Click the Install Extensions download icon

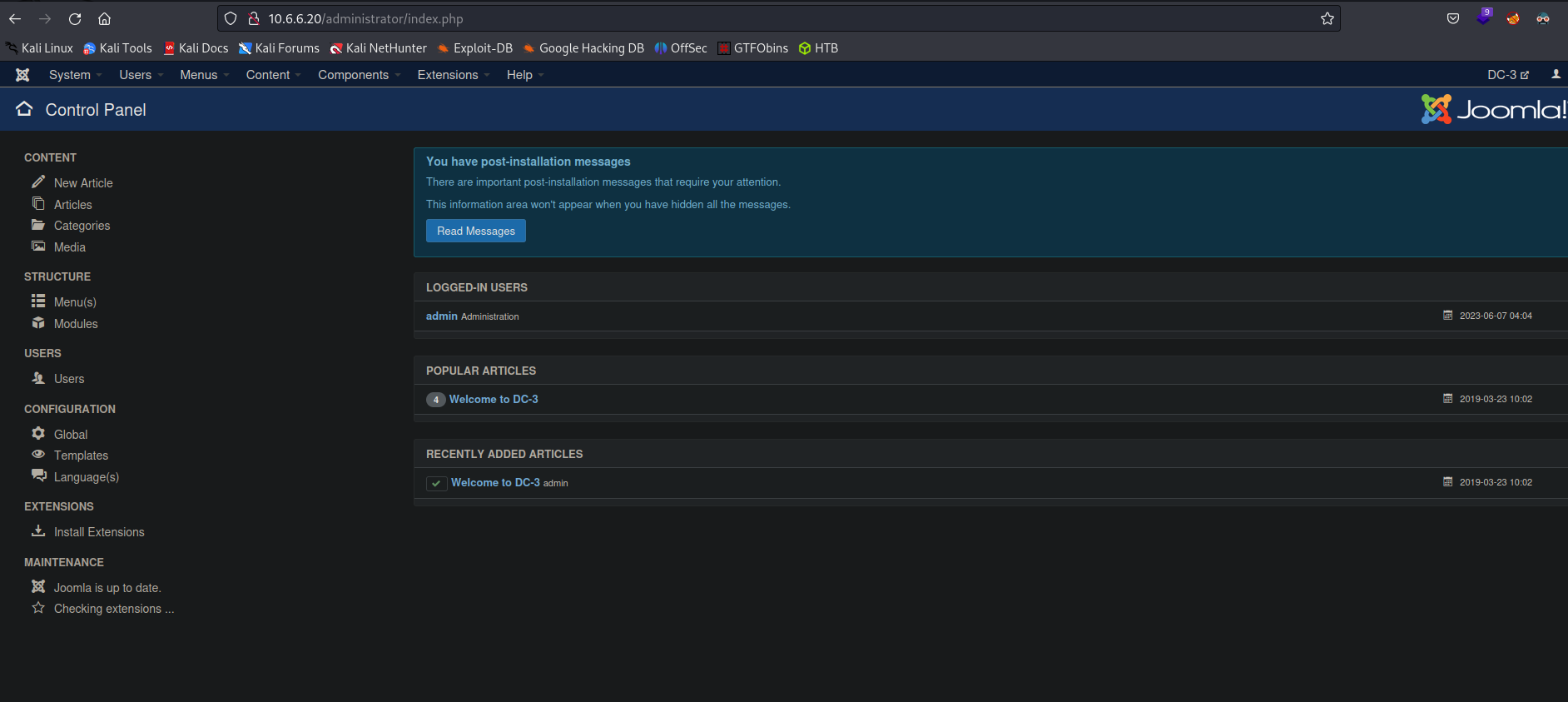38,530
